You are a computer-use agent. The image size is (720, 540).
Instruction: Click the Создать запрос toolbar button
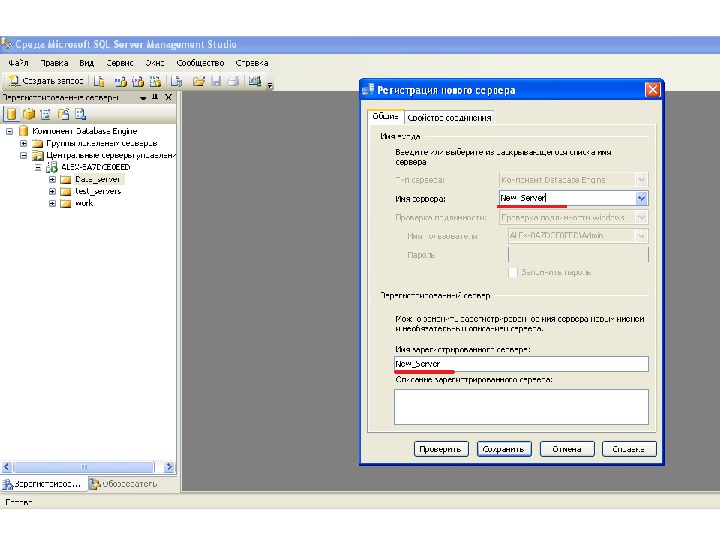46,81
